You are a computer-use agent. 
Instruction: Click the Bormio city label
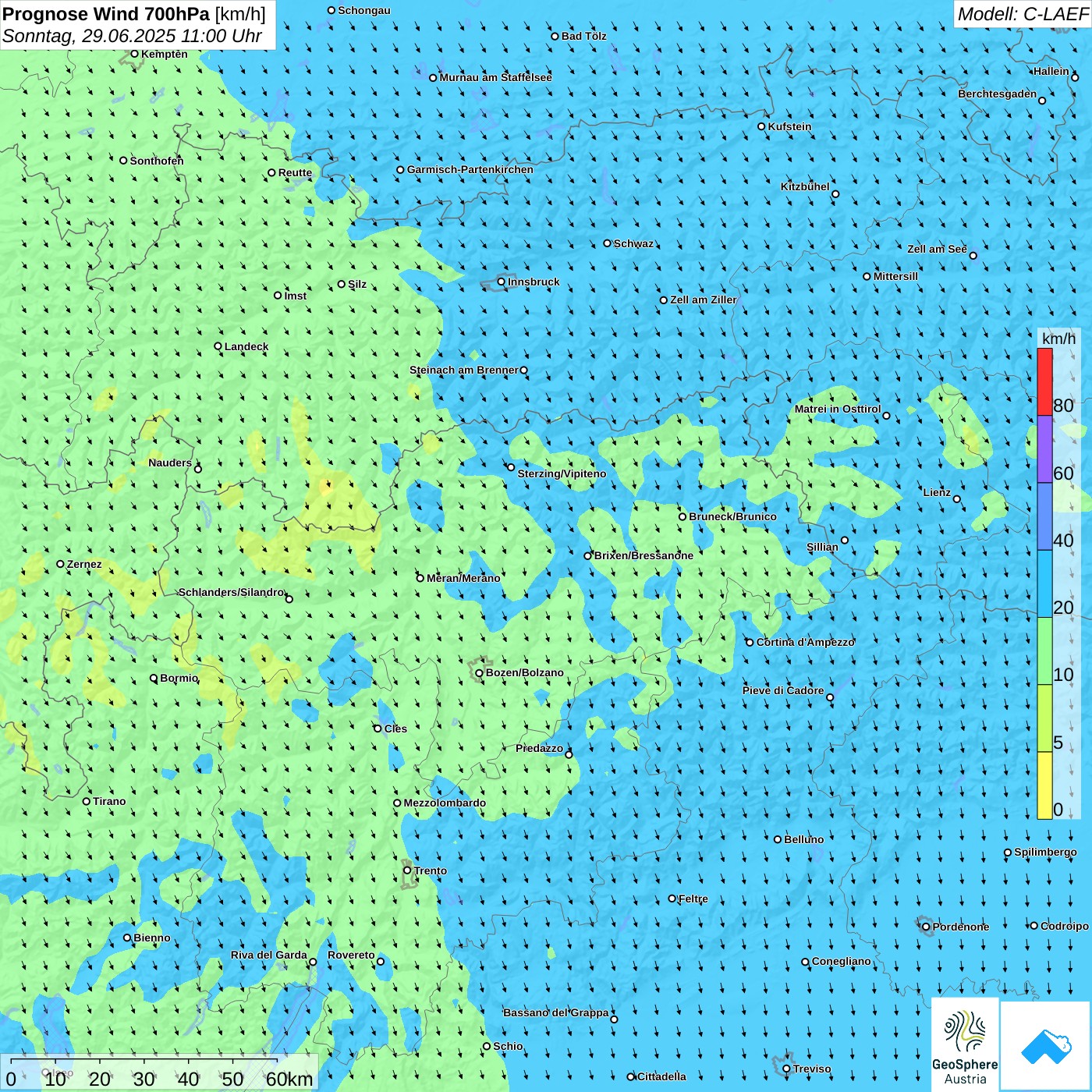(x=179, y=678)
